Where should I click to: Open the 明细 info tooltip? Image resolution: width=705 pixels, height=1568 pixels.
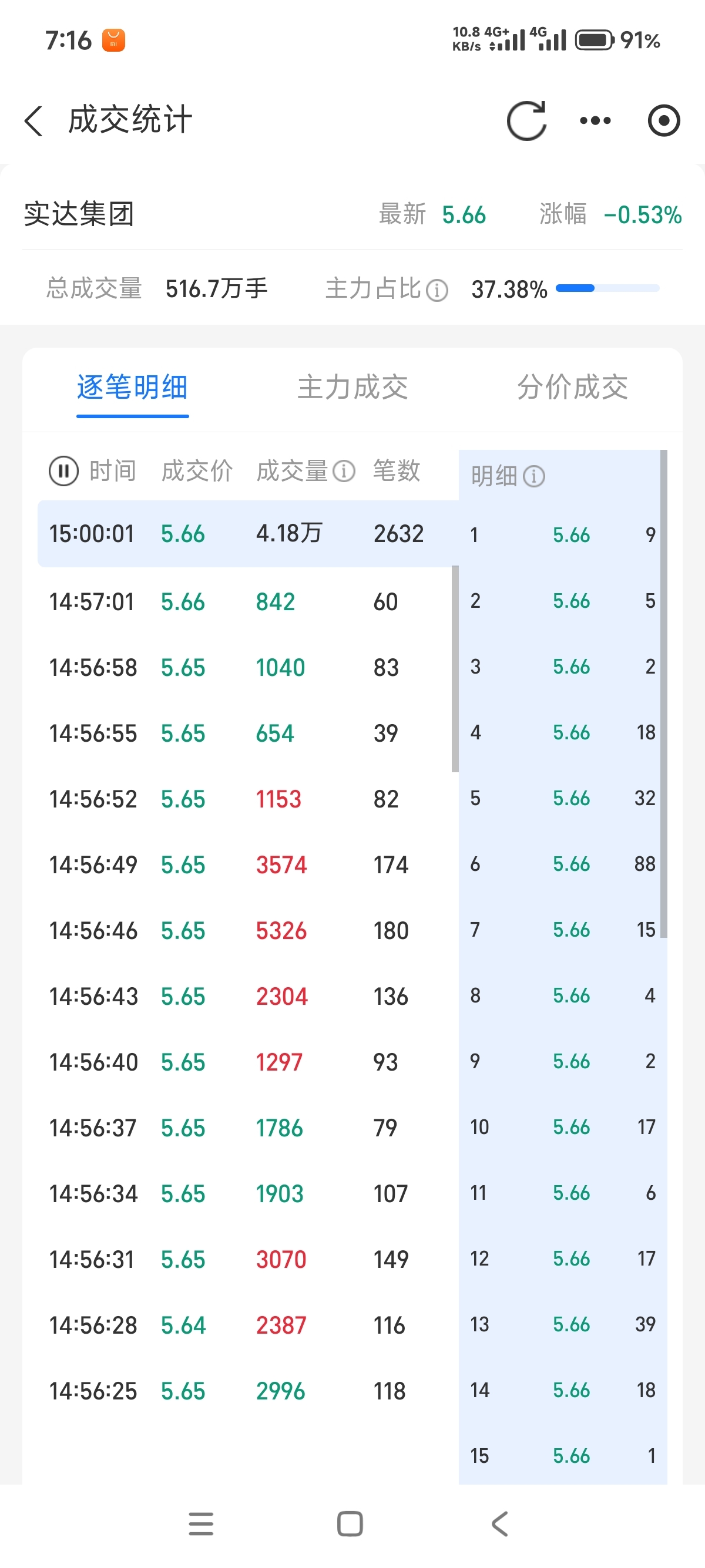(x=534, y=476)
